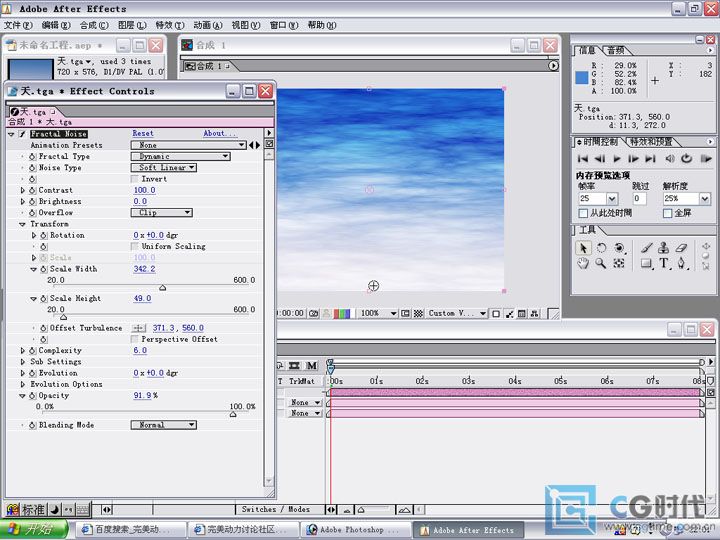Select the Hand tool
The image size is (720, 540).
[583, 264]
